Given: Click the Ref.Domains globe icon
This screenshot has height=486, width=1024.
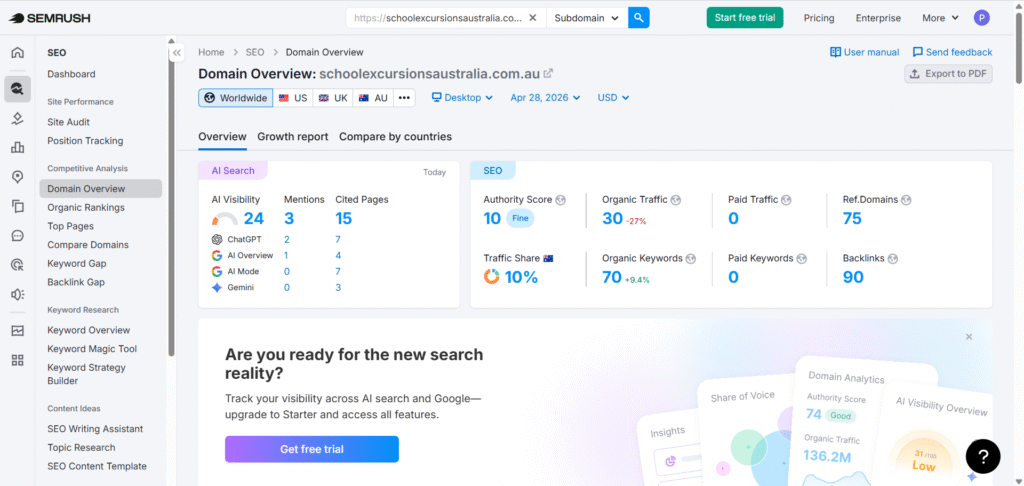Looking at the screenshot, I should (906, 200).
